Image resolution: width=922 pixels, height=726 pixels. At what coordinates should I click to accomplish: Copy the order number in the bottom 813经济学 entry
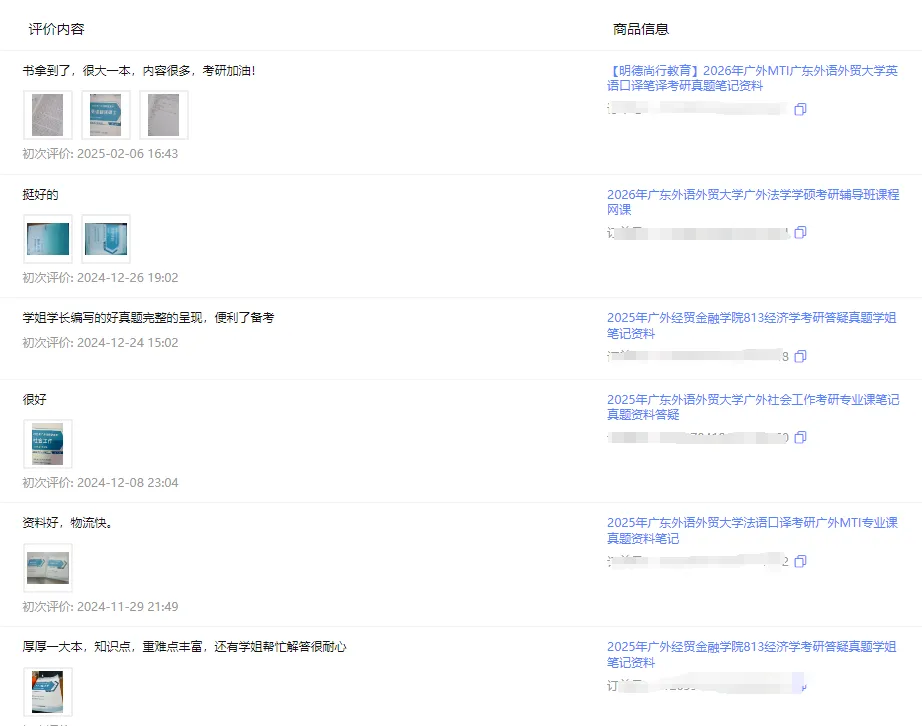(802, 686)
